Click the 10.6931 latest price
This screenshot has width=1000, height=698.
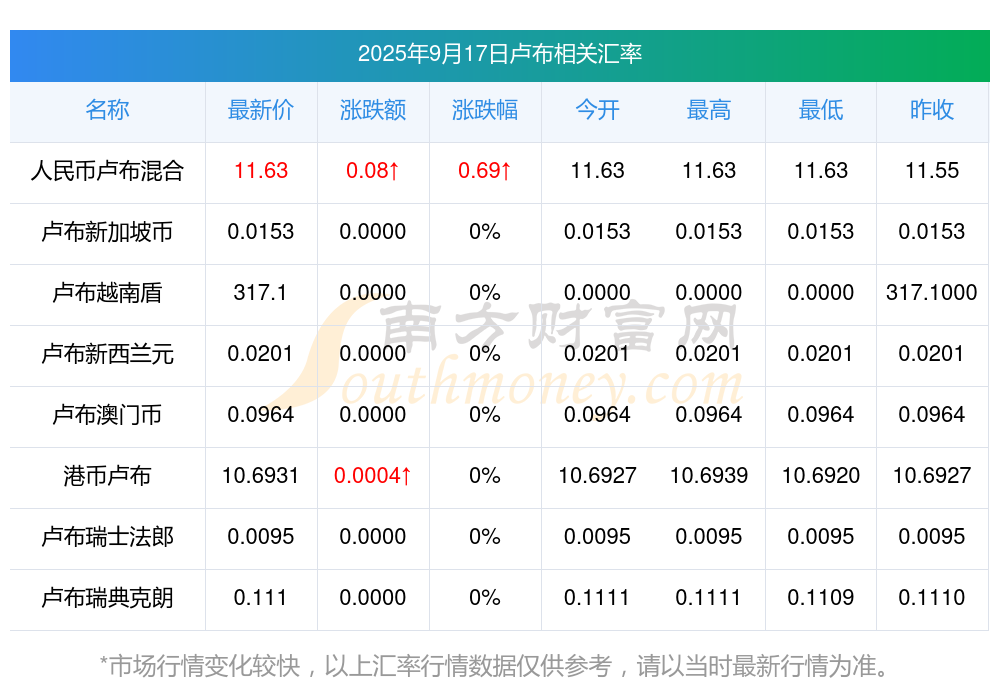pyautogui.click(x=260, y=476)
